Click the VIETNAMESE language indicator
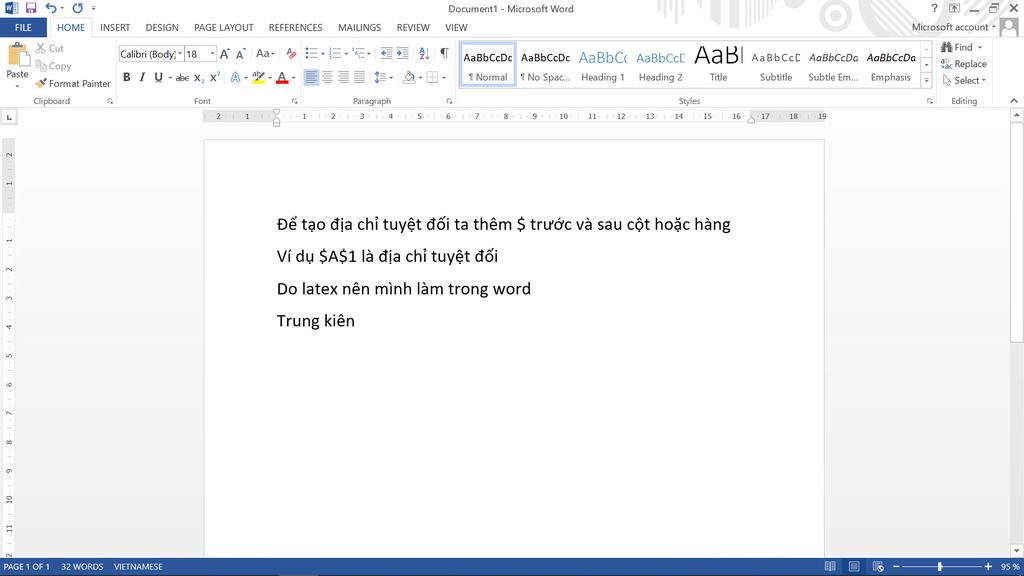Image resolution: width=1024 pixels, height=576 pixels. pos(138,567)
